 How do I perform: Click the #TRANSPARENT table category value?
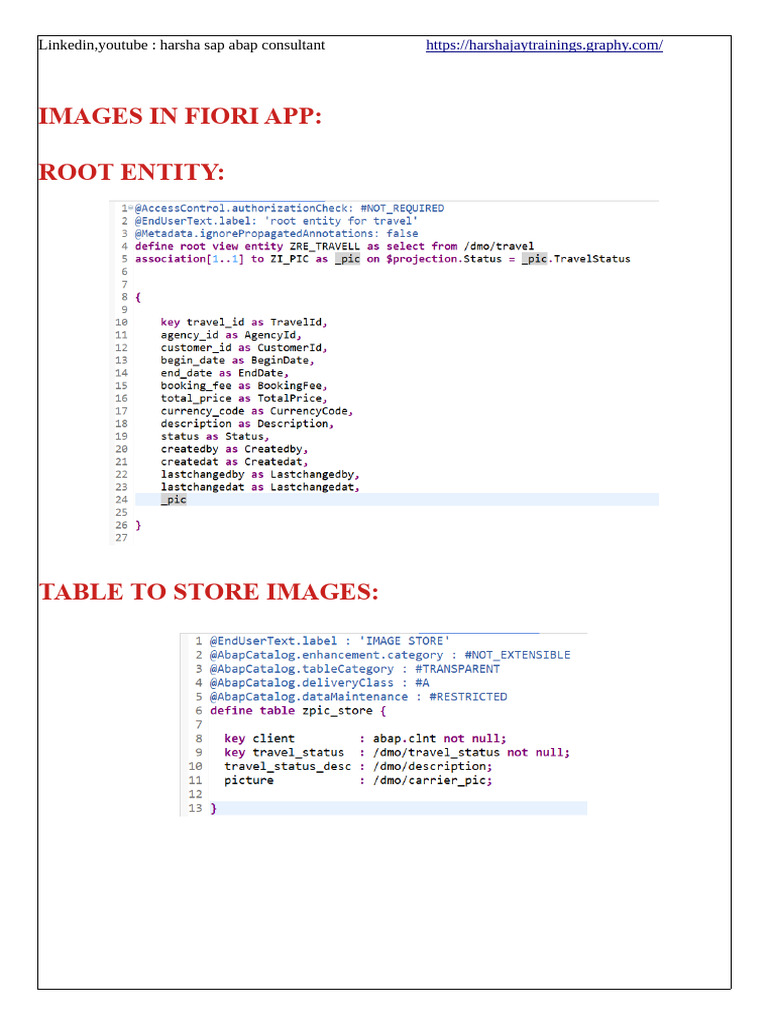coord(457,668)
